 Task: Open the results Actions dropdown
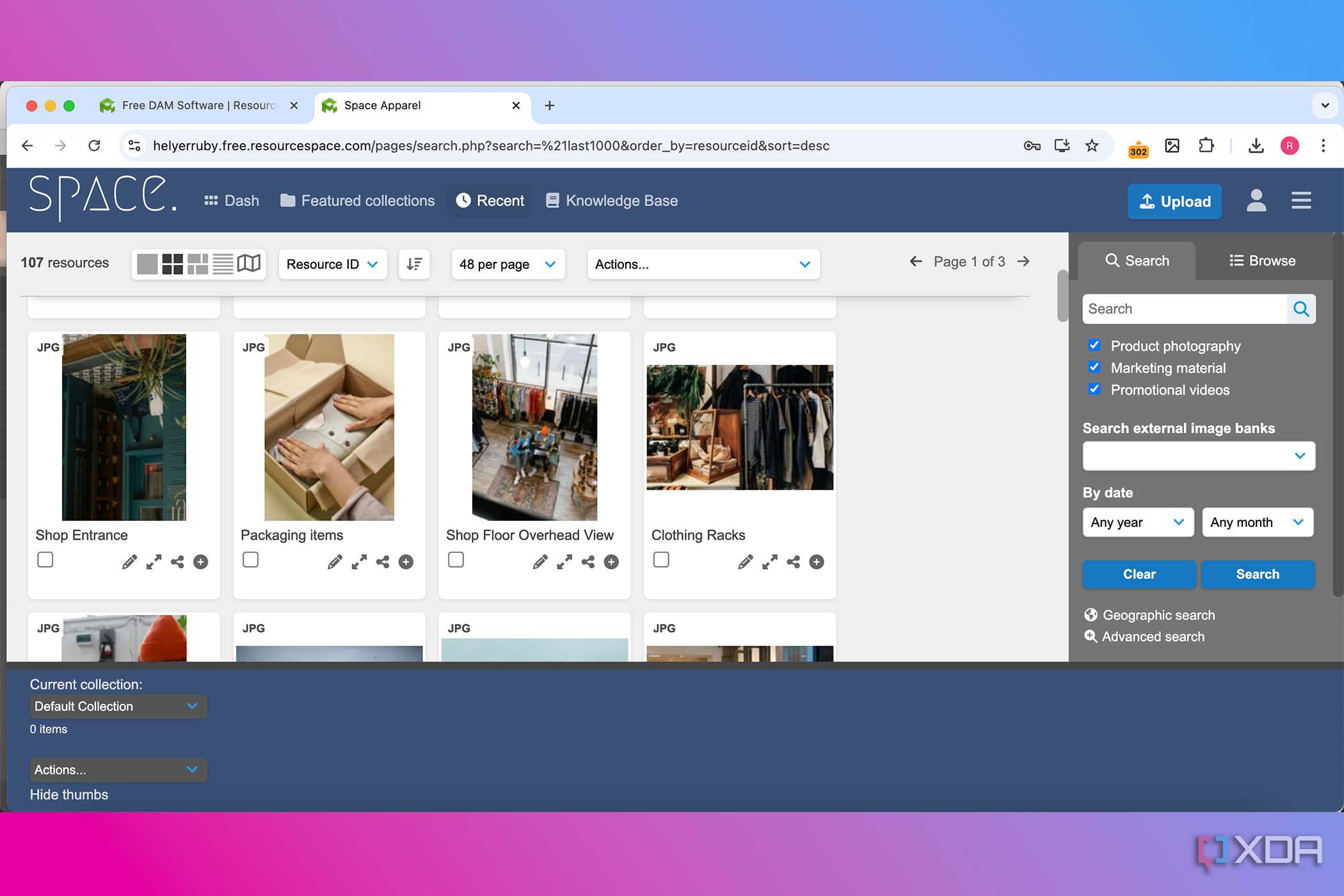[703, 264]
